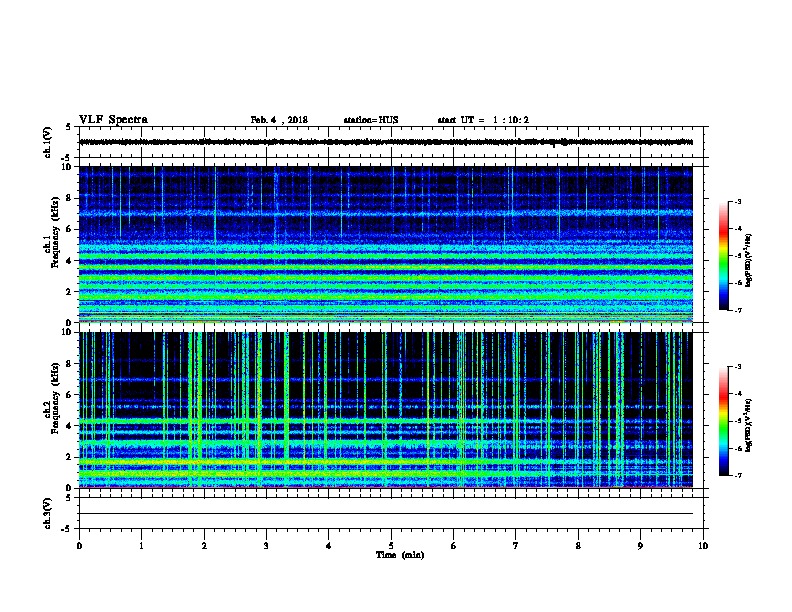
Task: Click the log(PSD) label beside ch.2 colorbar
Action: pyautogui.click(x=749, y=426)
